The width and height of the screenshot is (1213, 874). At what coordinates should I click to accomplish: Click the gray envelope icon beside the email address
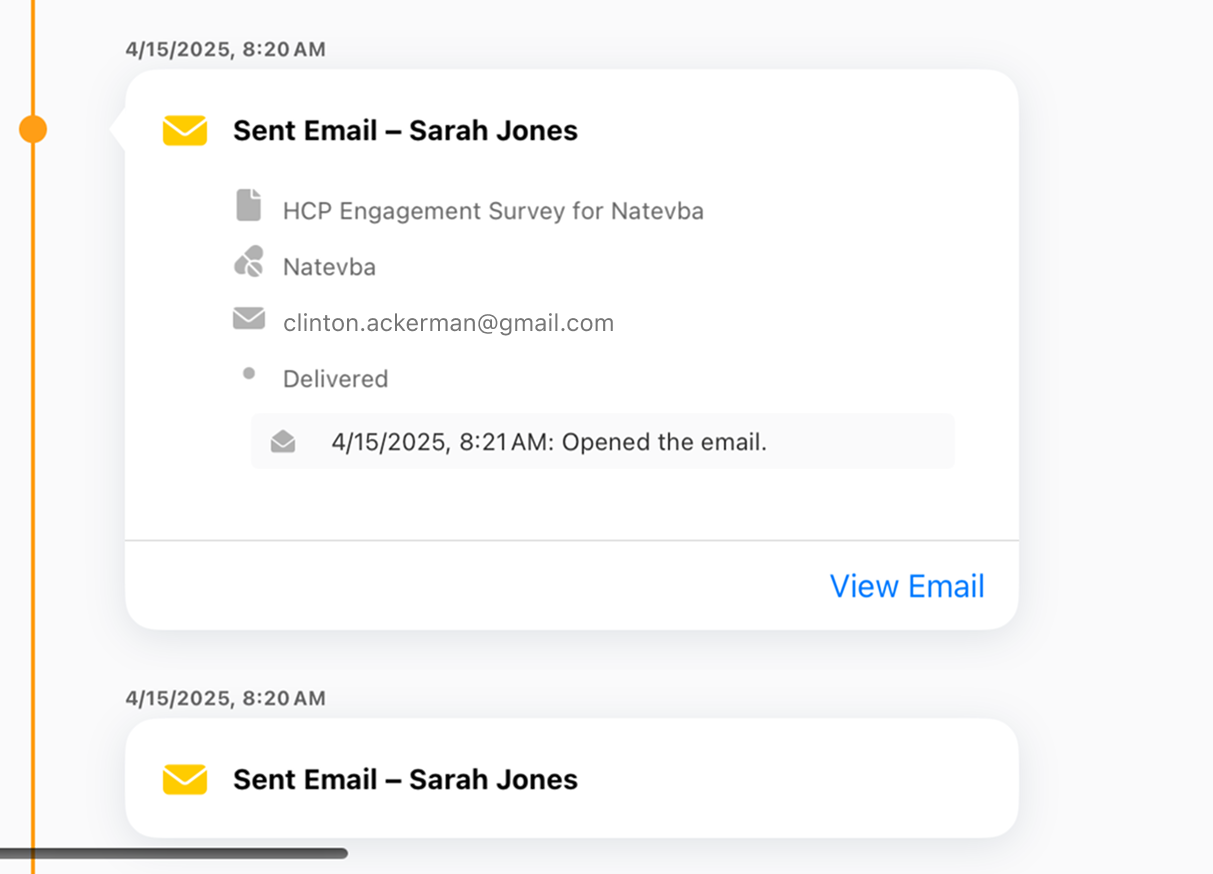tap(248, 319)
